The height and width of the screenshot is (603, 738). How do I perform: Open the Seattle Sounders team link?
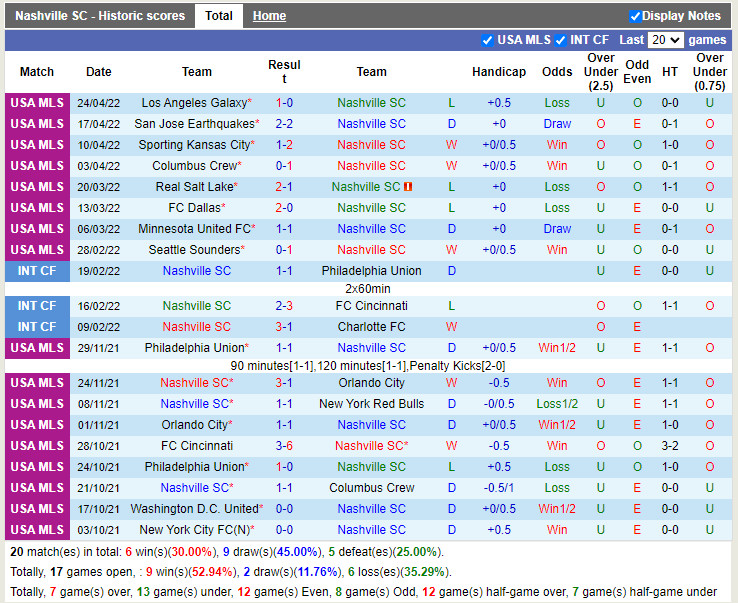tap(194, 250)
